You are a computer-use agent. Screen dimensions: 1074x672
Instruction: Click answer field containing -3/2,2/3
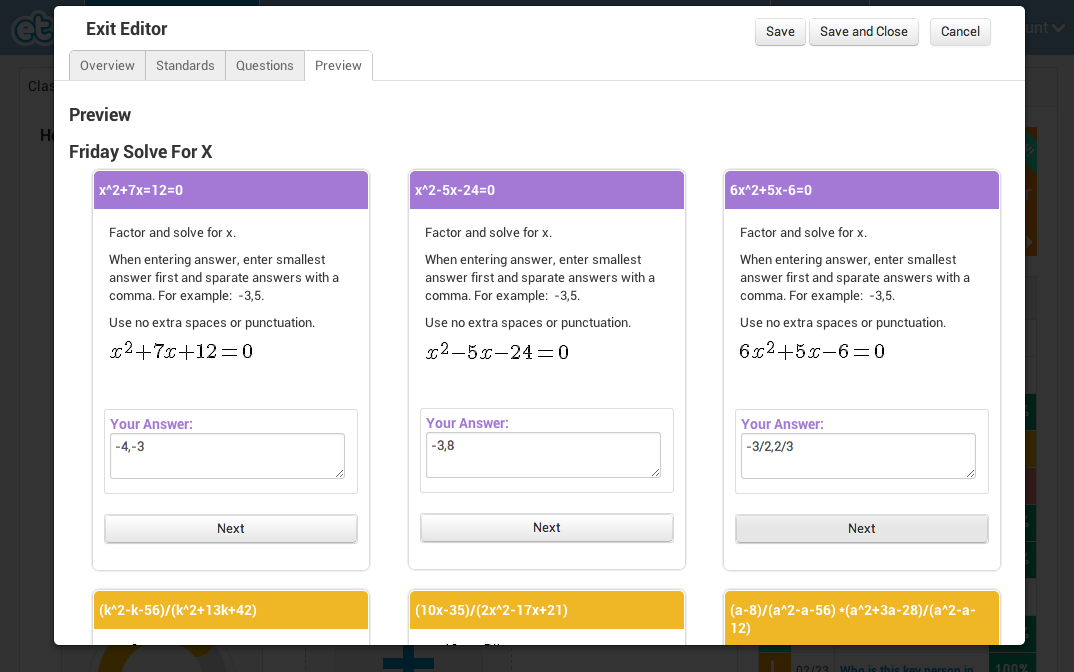858,456
